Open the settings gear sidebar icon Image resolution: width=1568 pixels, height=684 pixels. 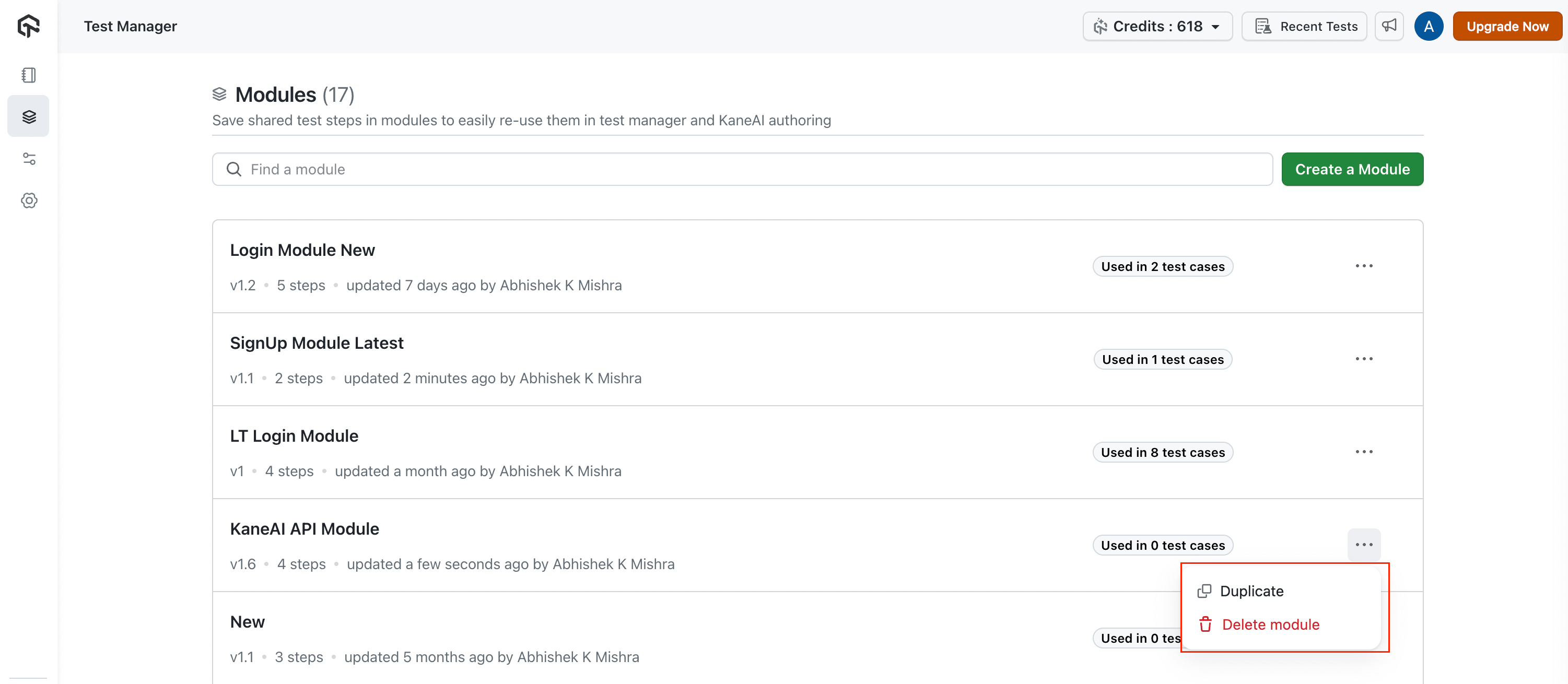click(29, 201)
